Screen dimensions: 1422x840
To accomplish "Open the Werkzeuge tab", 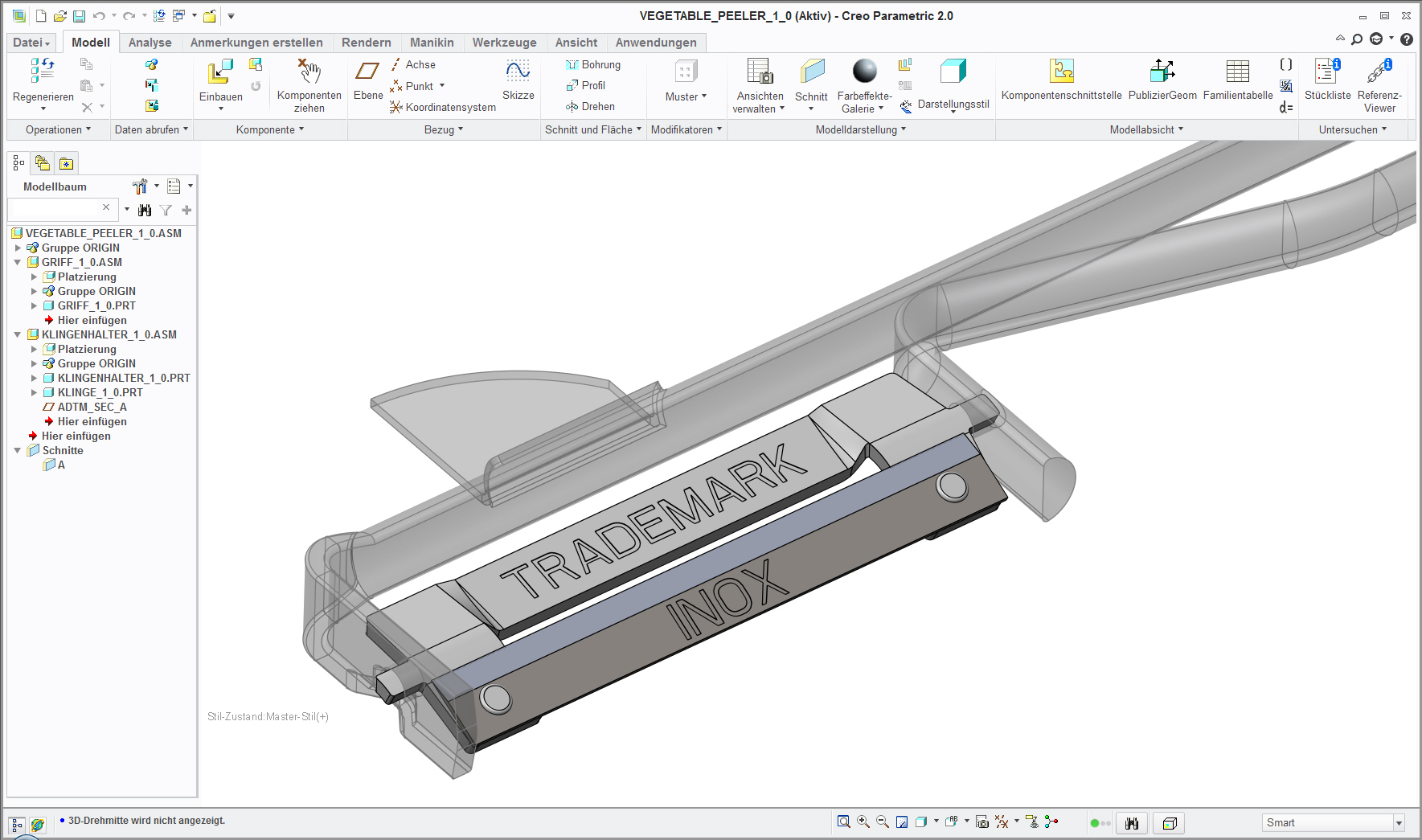I will tap(504, 43).
